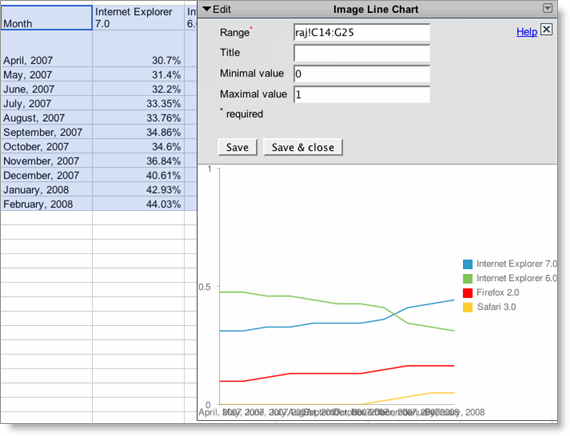Click the Minimal value field
Screen dimensions: 570x436
(x=362, y=74)
